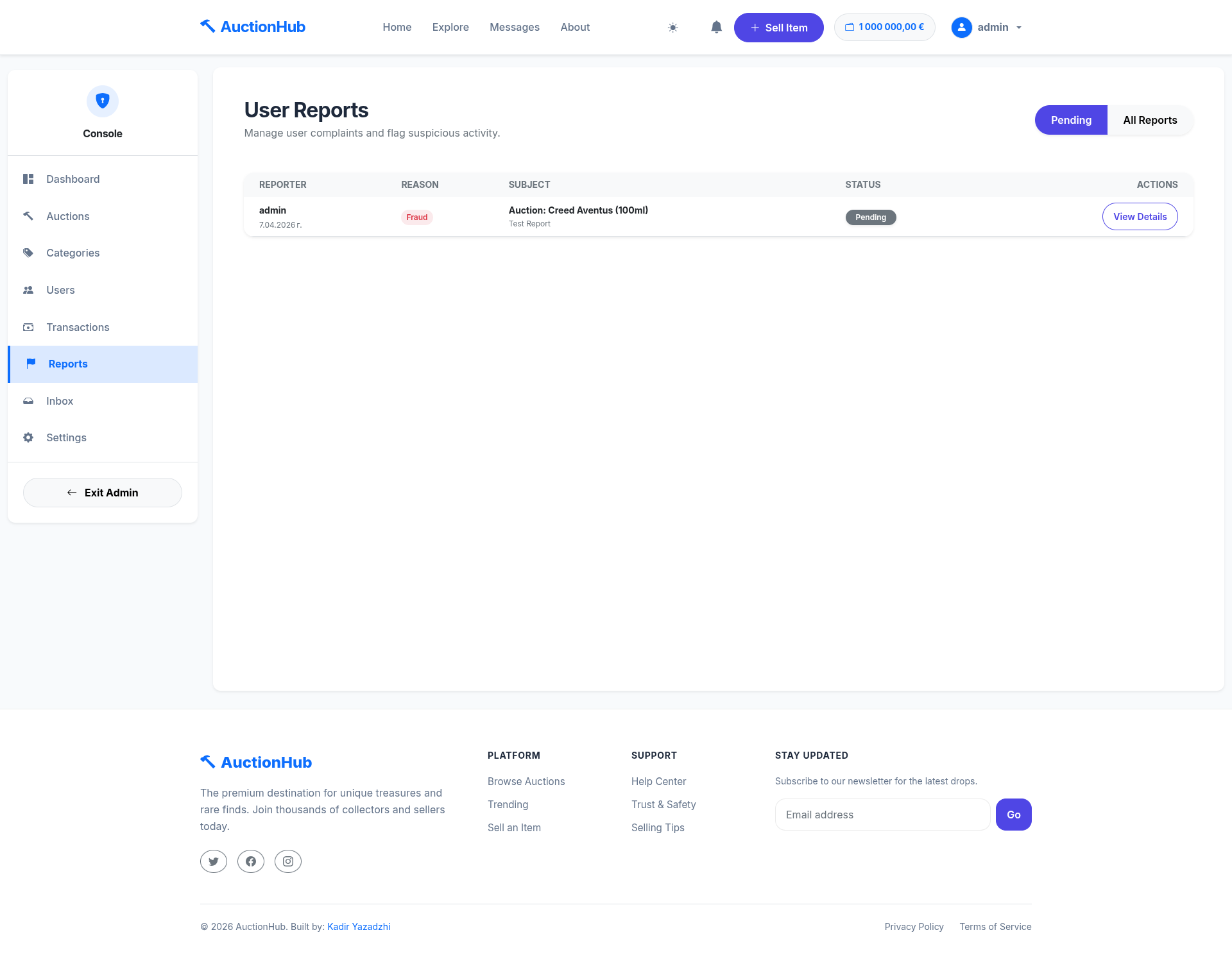The width and height of the screenshot is (1232, 955).
Task: Open Terms of Service link
Action: pyautogui.click(x=995, y=927)
